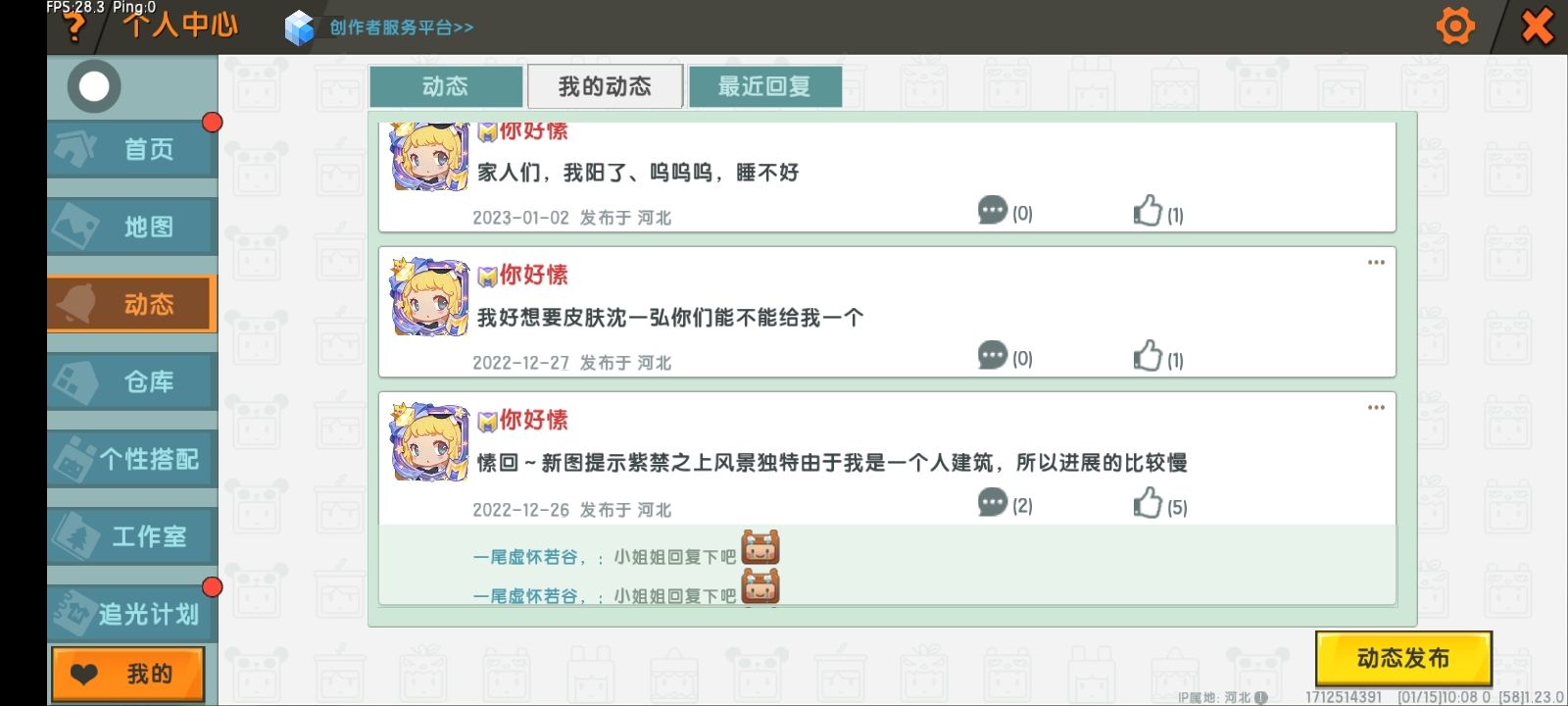Click the avatar on the 2022-12-27 post

click(430, 297)
